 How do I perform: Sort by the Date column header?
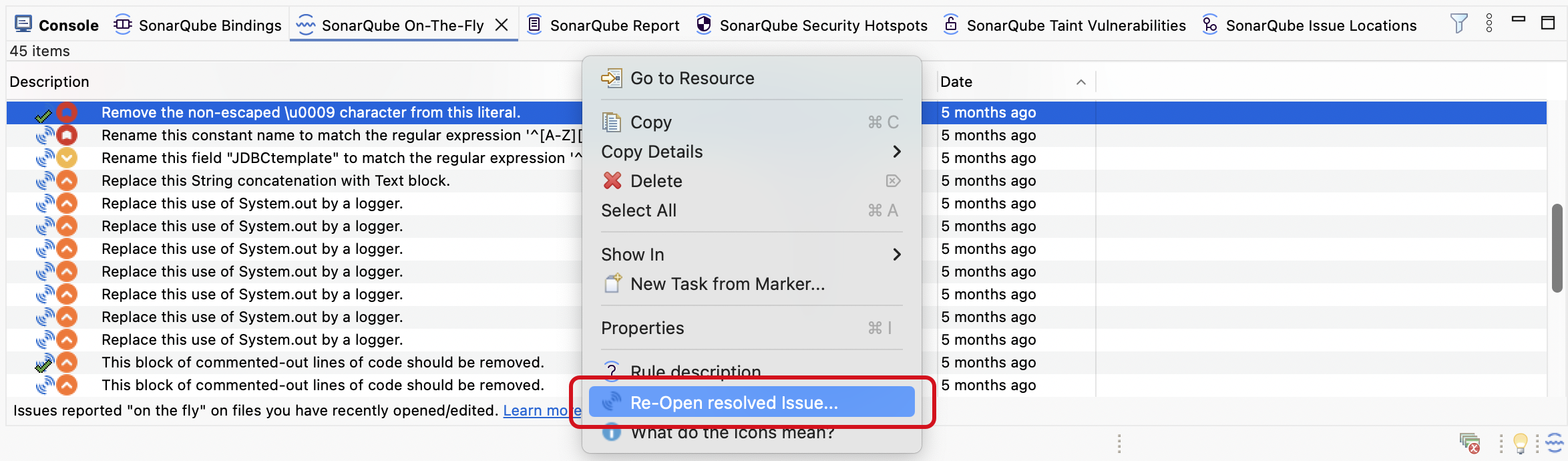pyautogui.click(x=956, y=82)
